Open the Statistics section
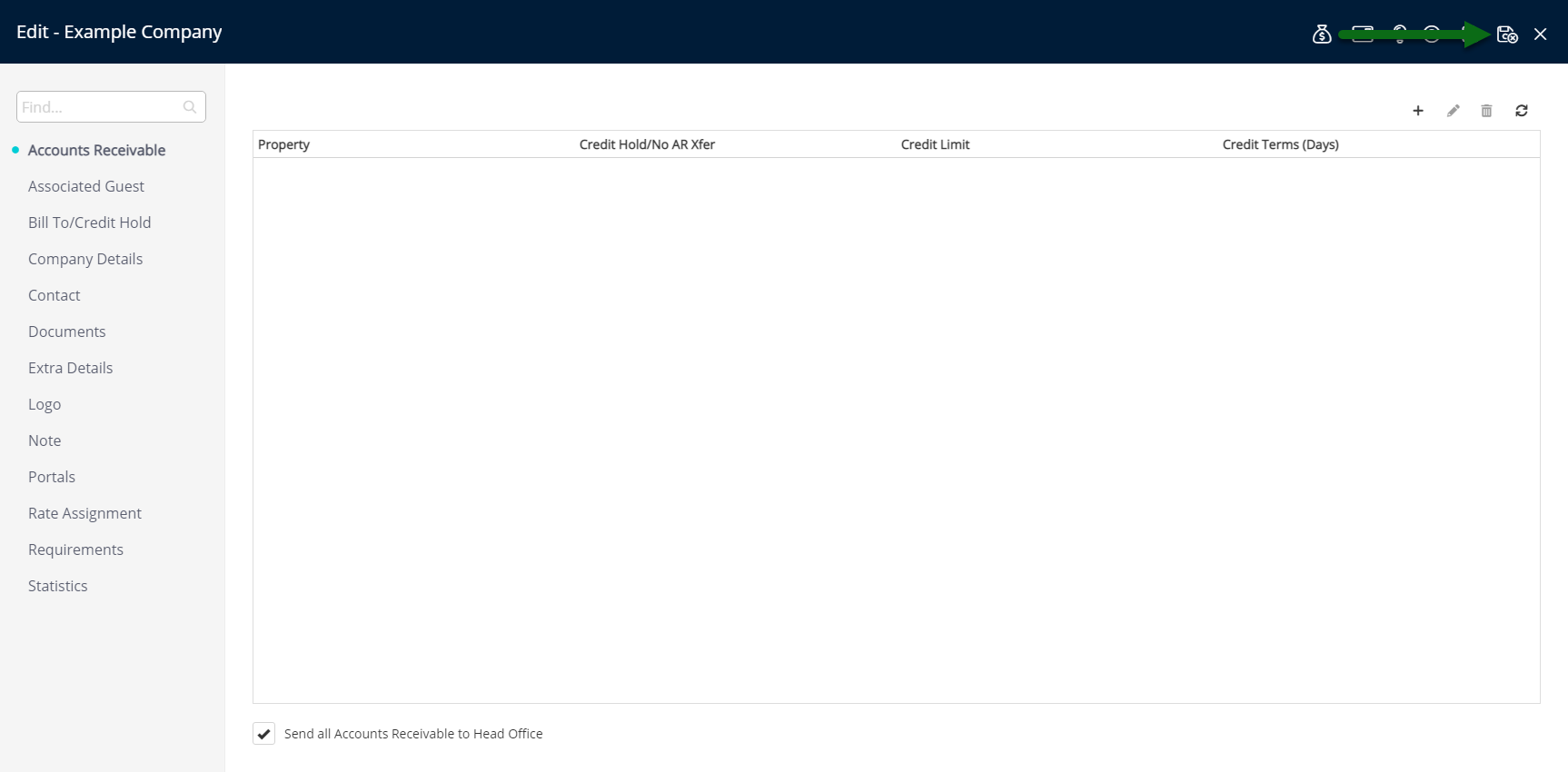This screenshot has height=772, width=1568. [x=57, y=586]
